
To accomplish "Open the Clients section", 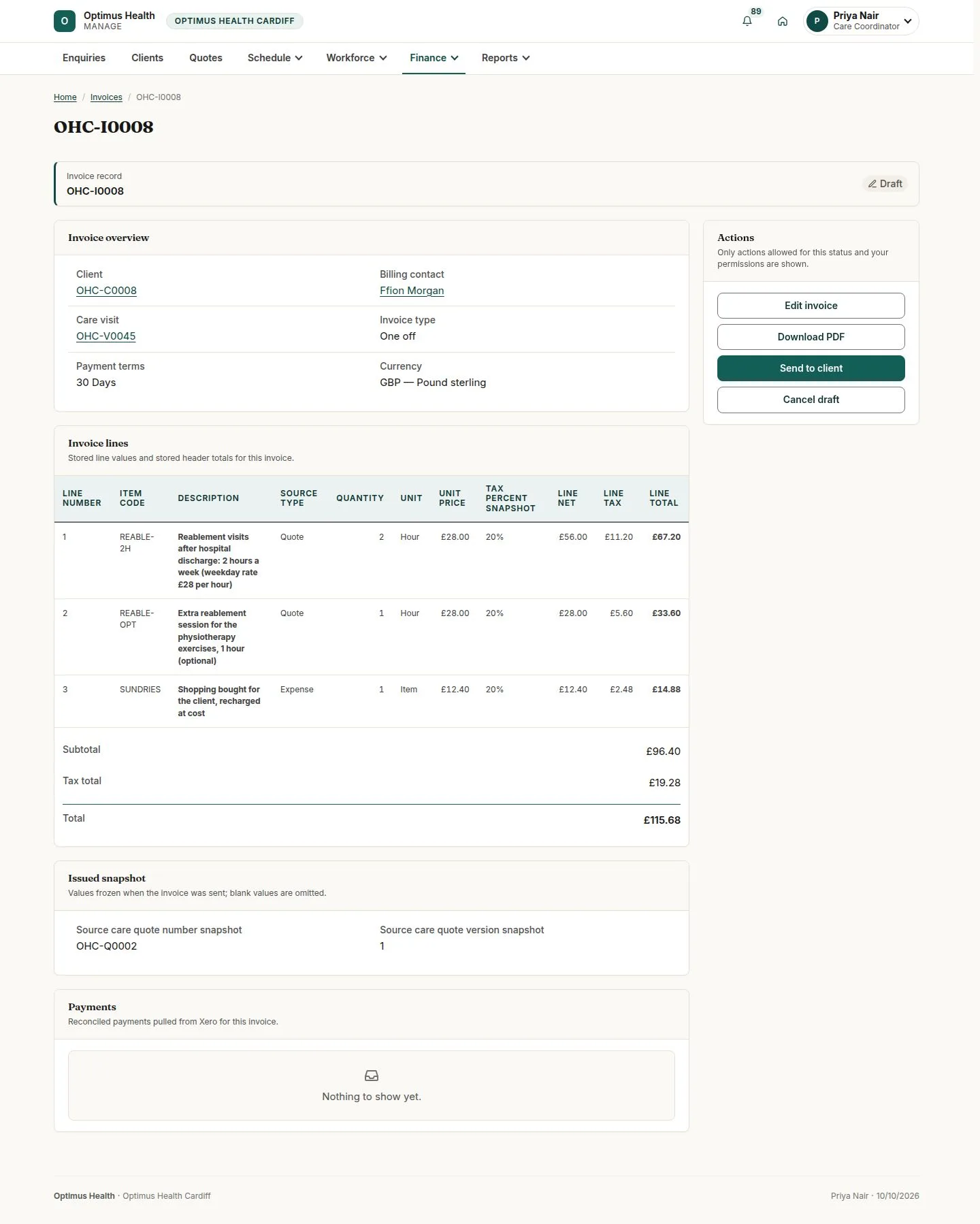I will [x=147, y=58].
